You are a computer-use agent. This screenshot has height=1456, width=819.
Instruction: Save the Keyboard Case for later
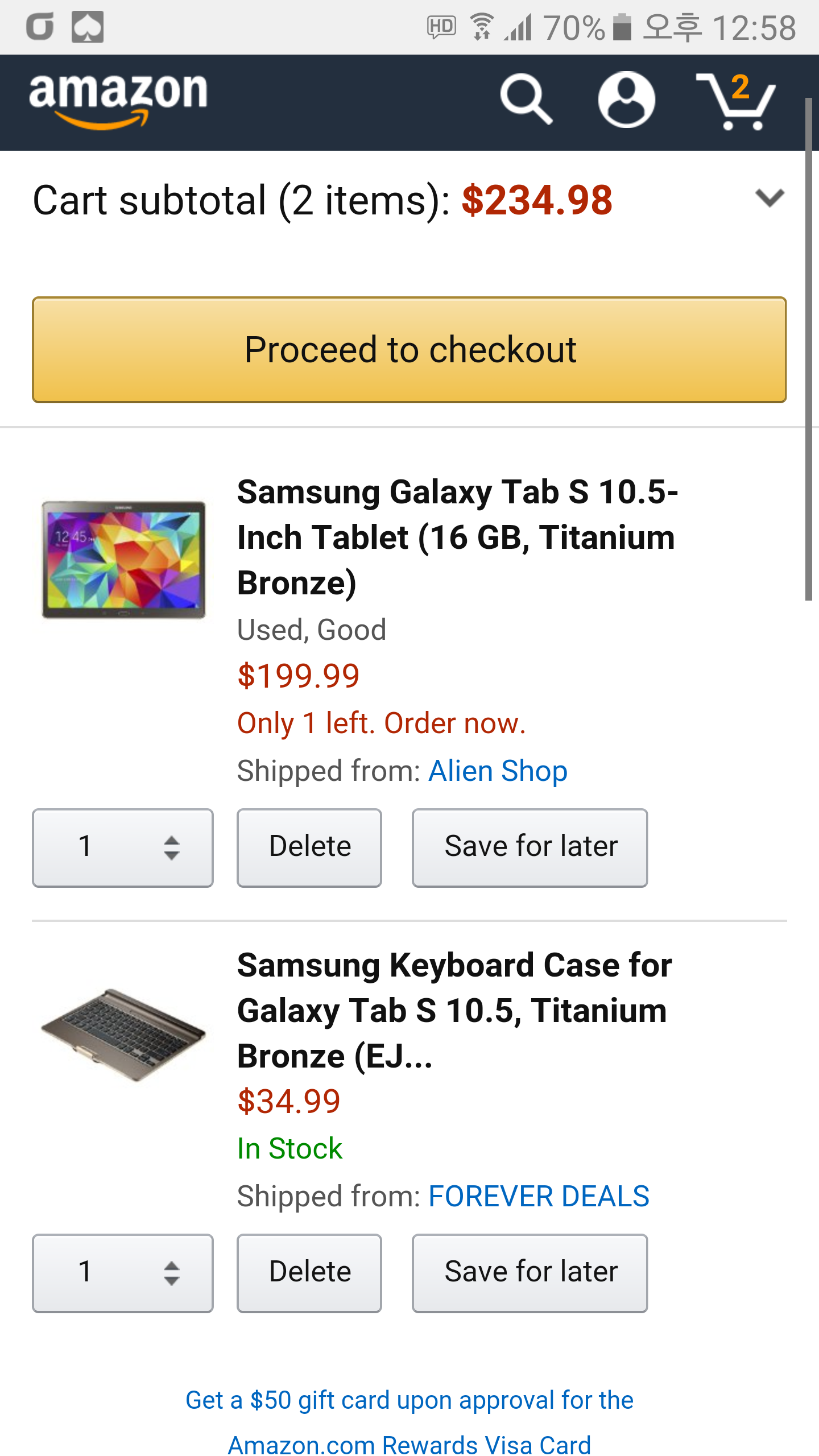(x=530, y=1273)
